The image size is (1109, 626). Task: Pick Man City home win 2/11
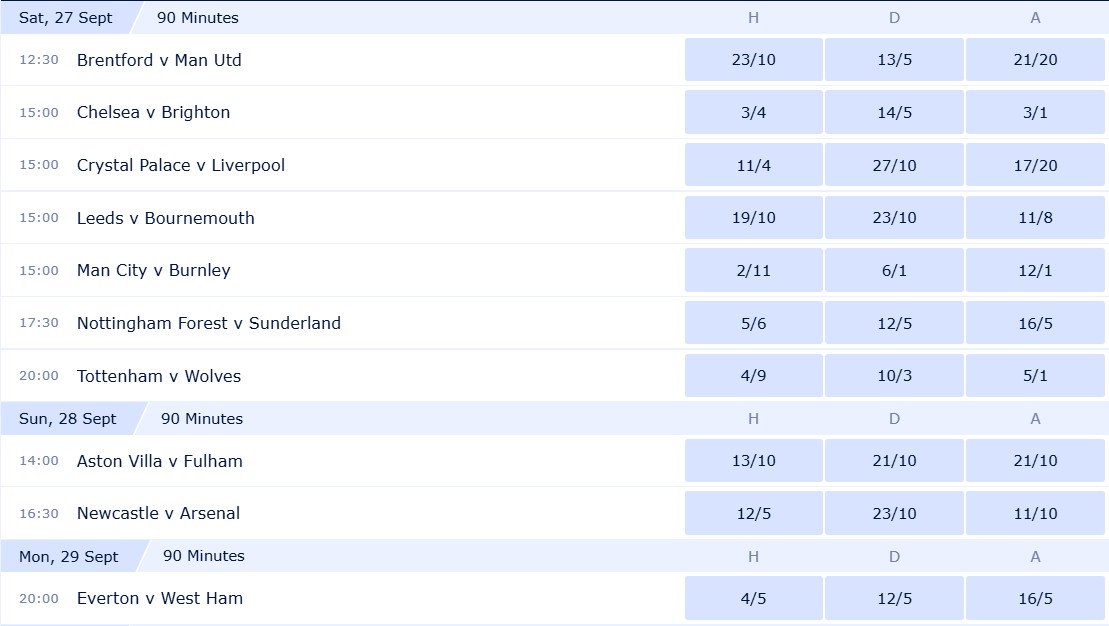(x=753, y=270)
